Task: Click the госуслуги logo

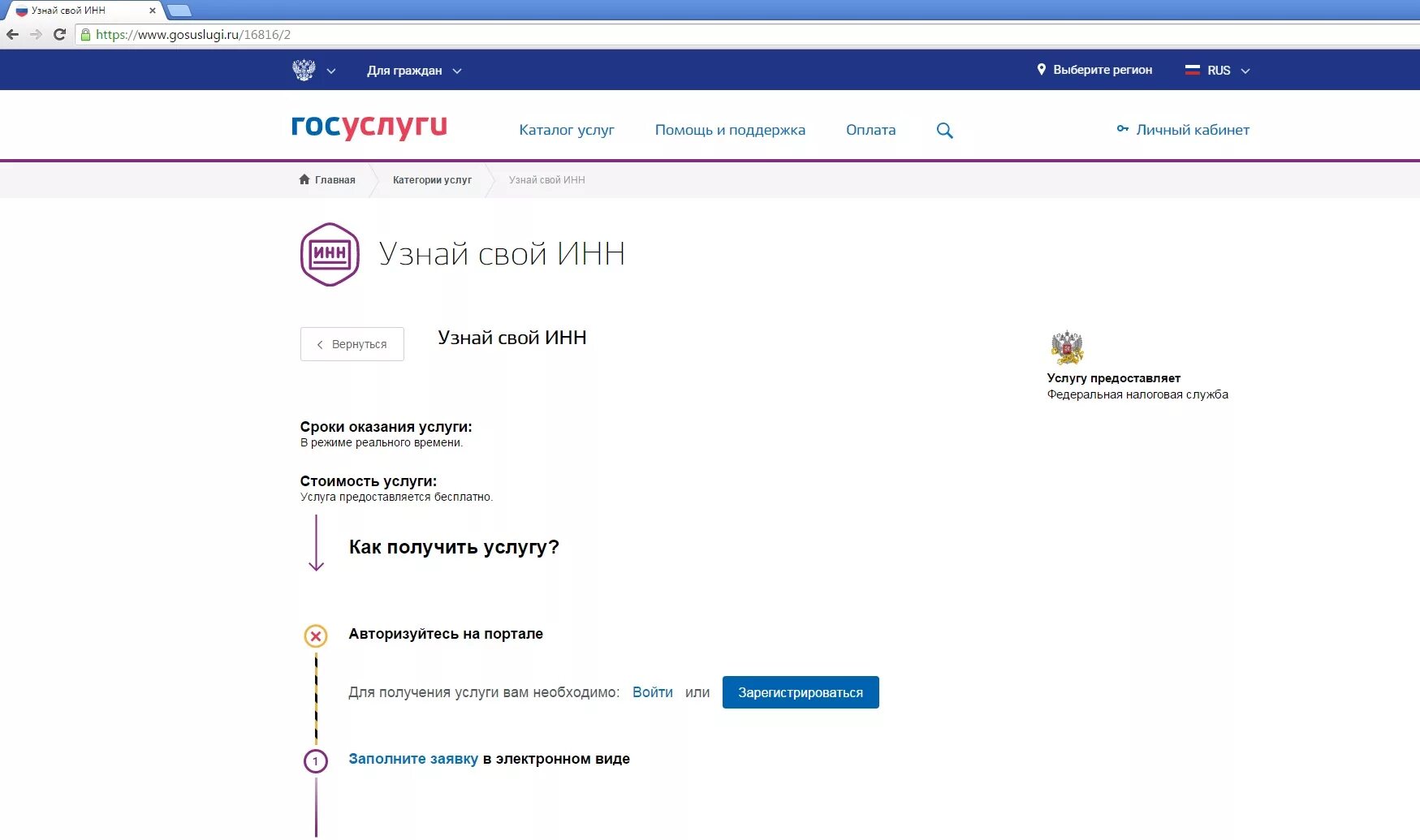Action: [x=369, y=127]
